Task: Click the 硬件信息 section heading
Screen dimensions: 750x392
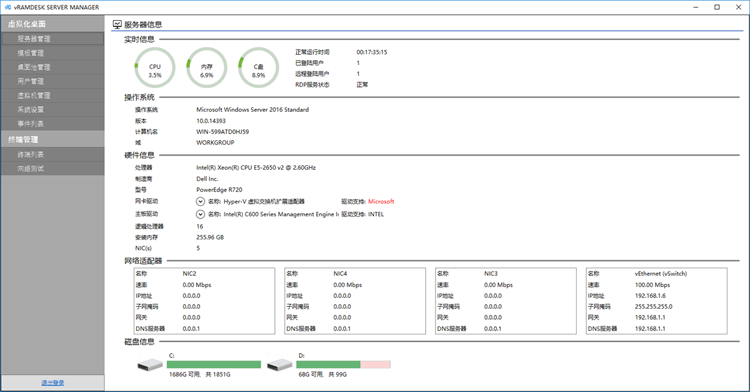Action: click(139, 155)
